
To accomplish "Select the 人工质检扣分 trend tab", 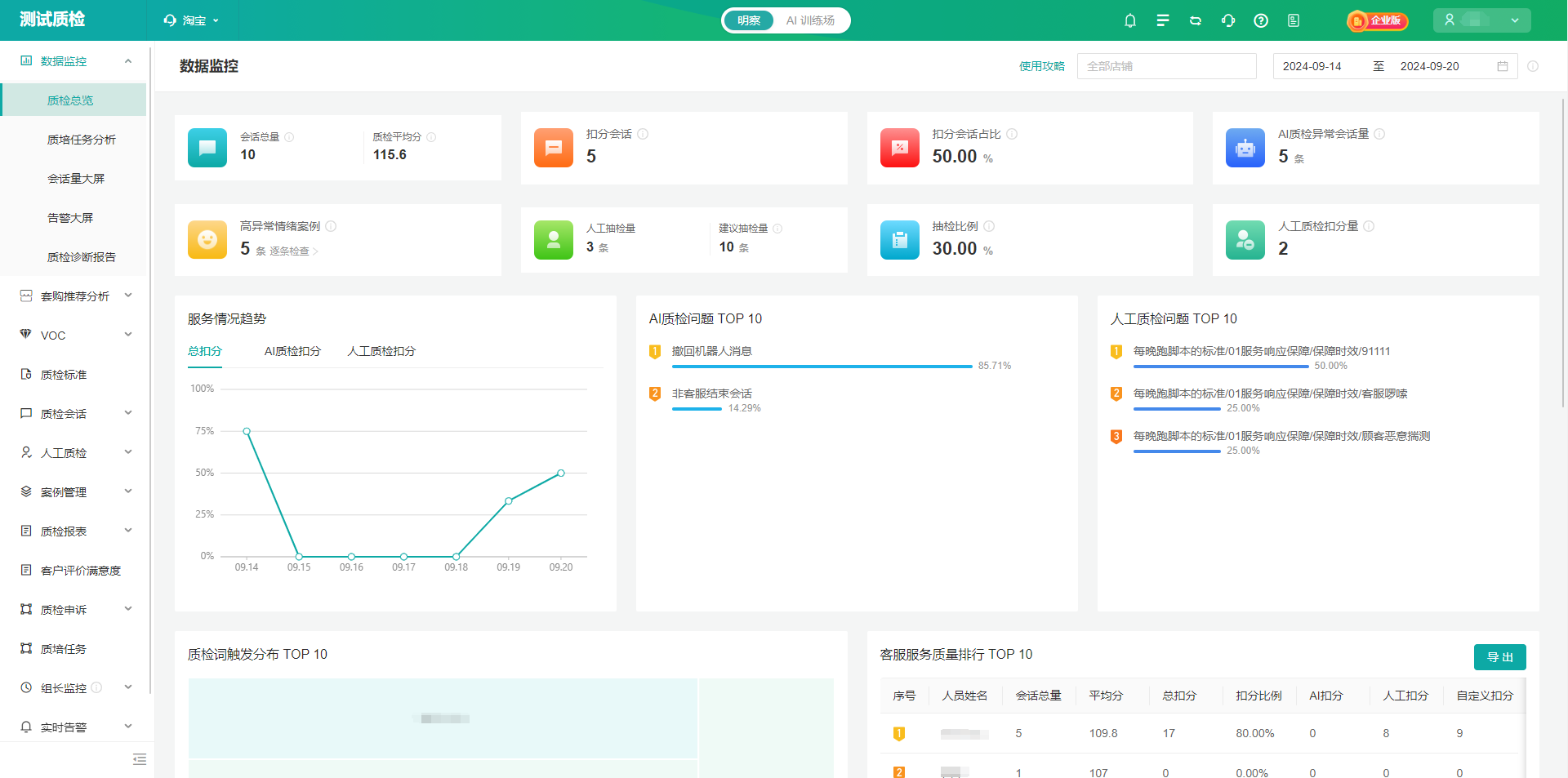I will click(381, 351).
